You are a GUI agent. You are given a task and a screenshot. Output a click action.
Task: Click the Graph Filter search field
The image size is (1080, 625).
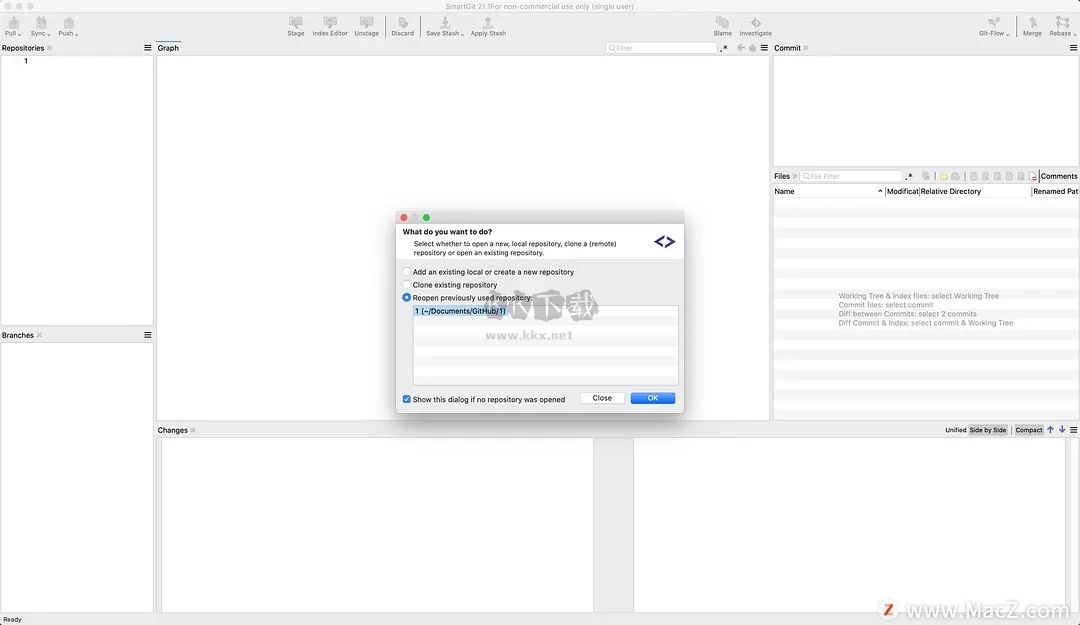click(661, 48)
